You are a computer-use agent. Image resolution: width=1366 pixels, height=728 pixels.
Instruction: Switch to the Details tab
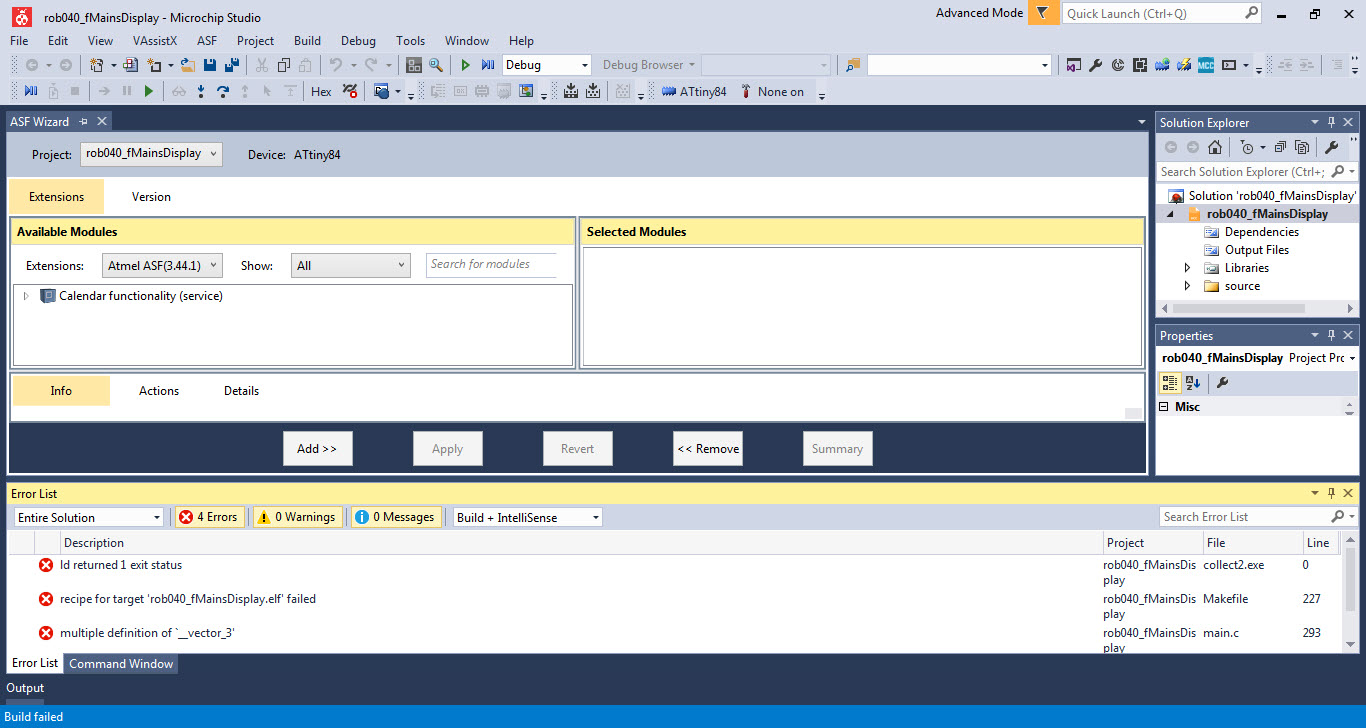click(x=241, y=391)
